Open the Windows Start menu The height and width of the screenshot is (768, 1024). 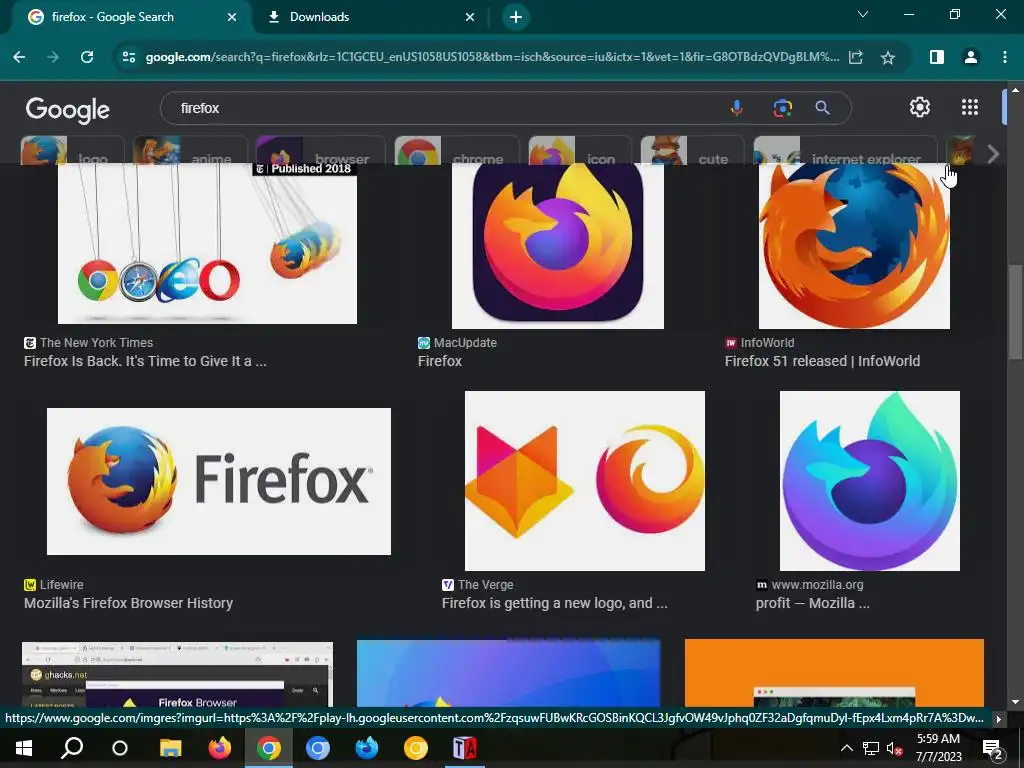click(x=24, y=748)
